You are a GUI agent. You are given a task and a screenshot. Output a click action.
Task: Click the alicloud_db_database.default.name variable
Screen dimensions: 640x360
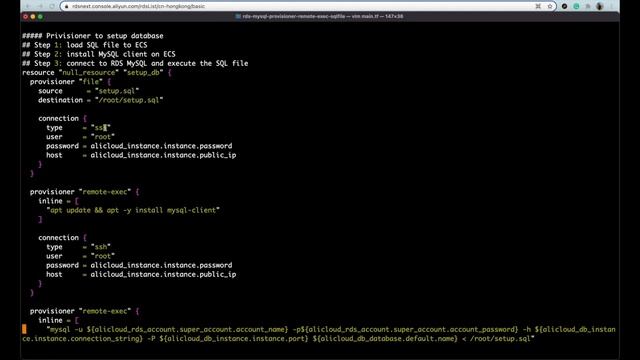click(x=385, y=339)
